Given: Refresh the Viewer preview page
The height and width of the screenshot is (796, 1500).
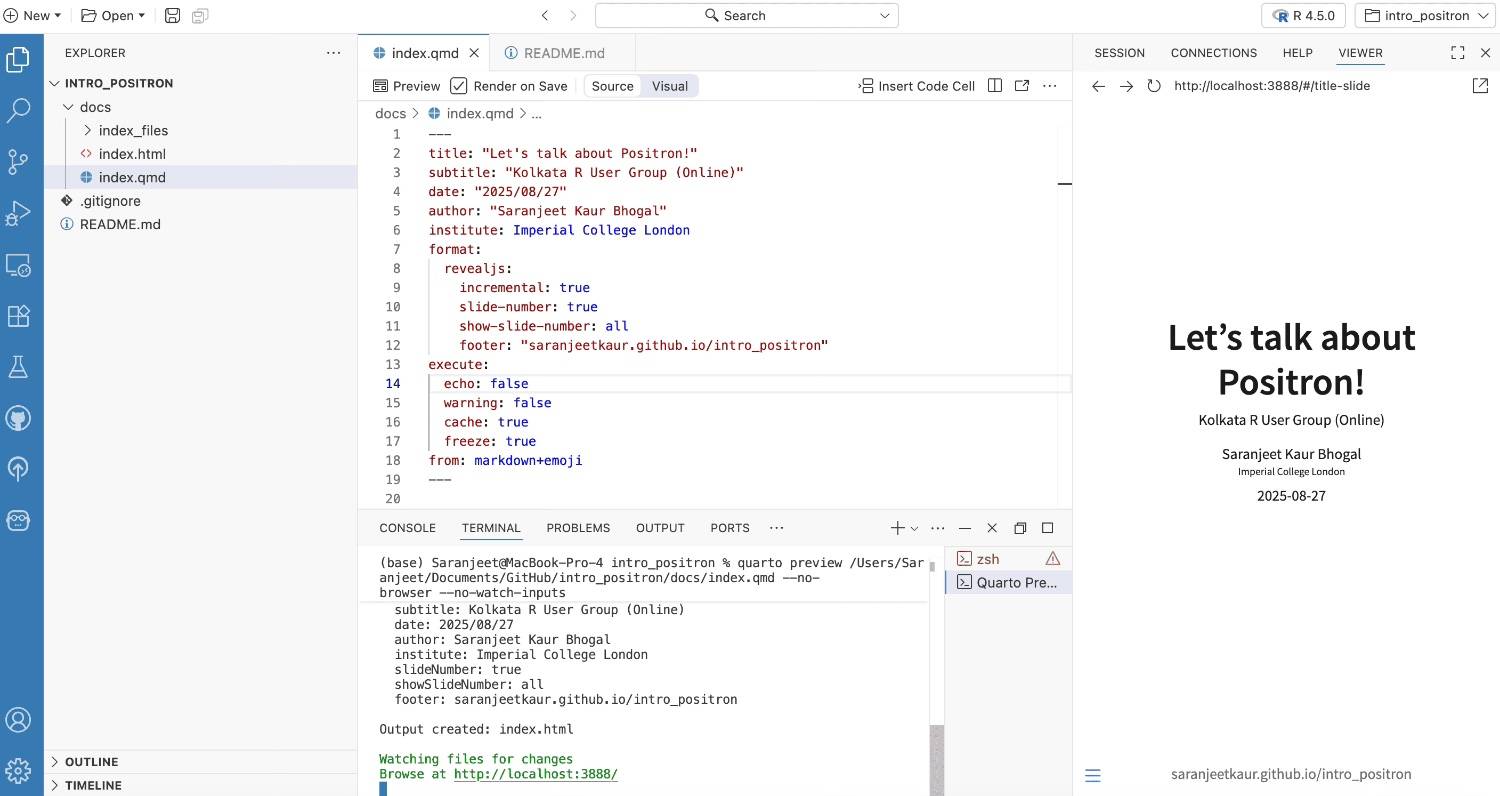Looking at the screenshot, I should (x=1154, y=86).
